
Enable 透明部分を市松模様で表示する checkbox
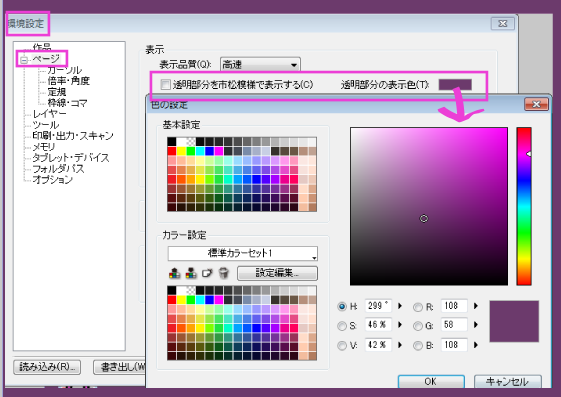tap(165, 84)
